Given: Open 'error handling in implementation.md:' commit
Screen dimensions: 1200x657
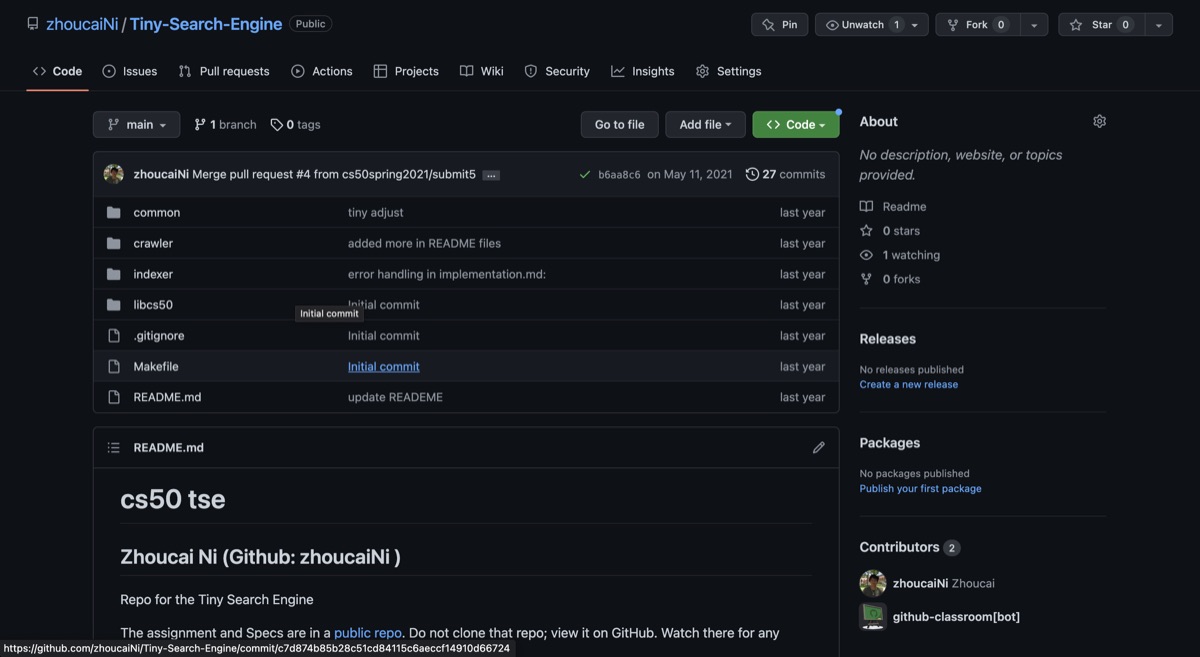Looking at the screenshot, I should coord(447,274).
